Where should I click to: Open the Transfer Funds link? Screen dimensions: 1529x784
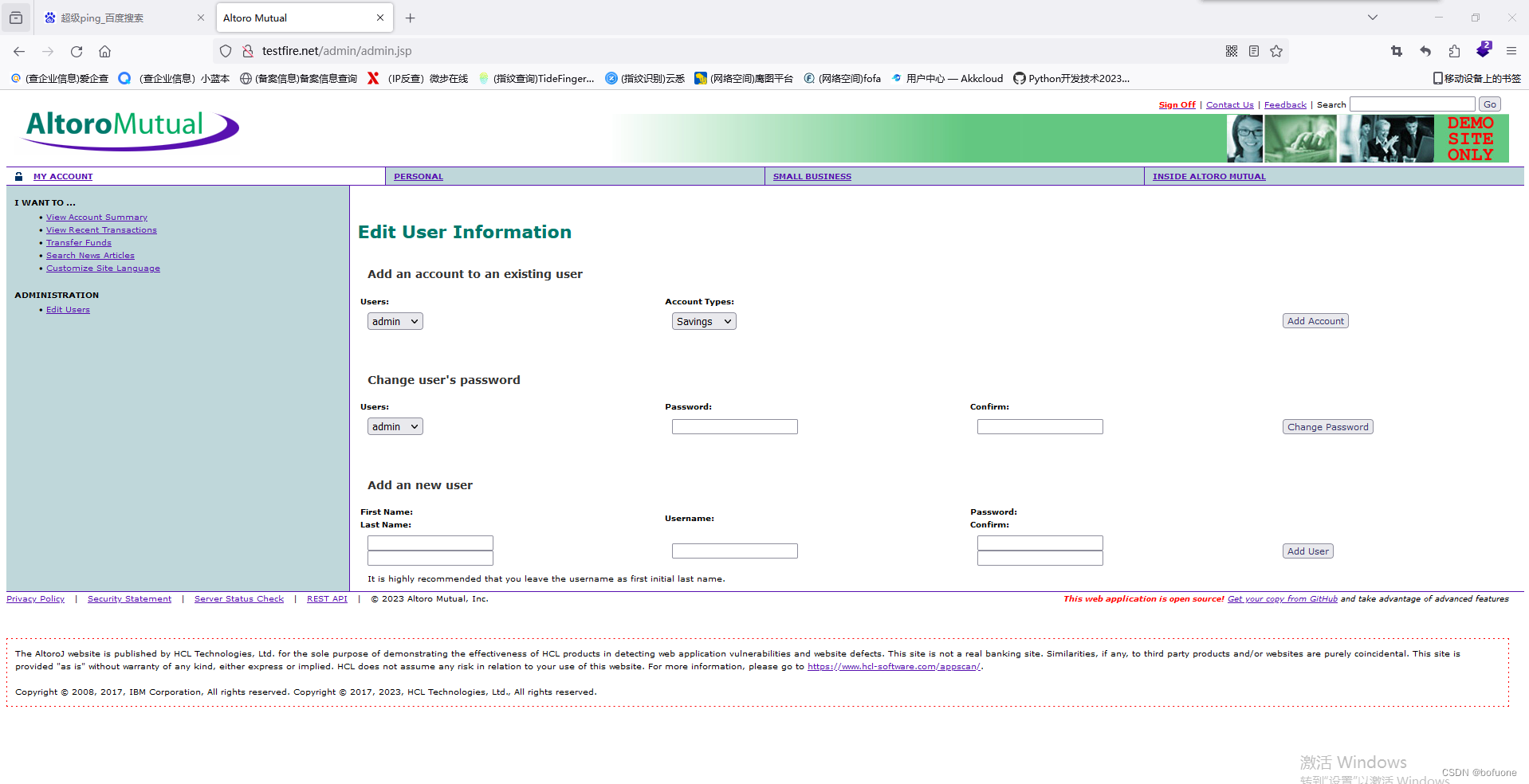click(x=79, y=243)
